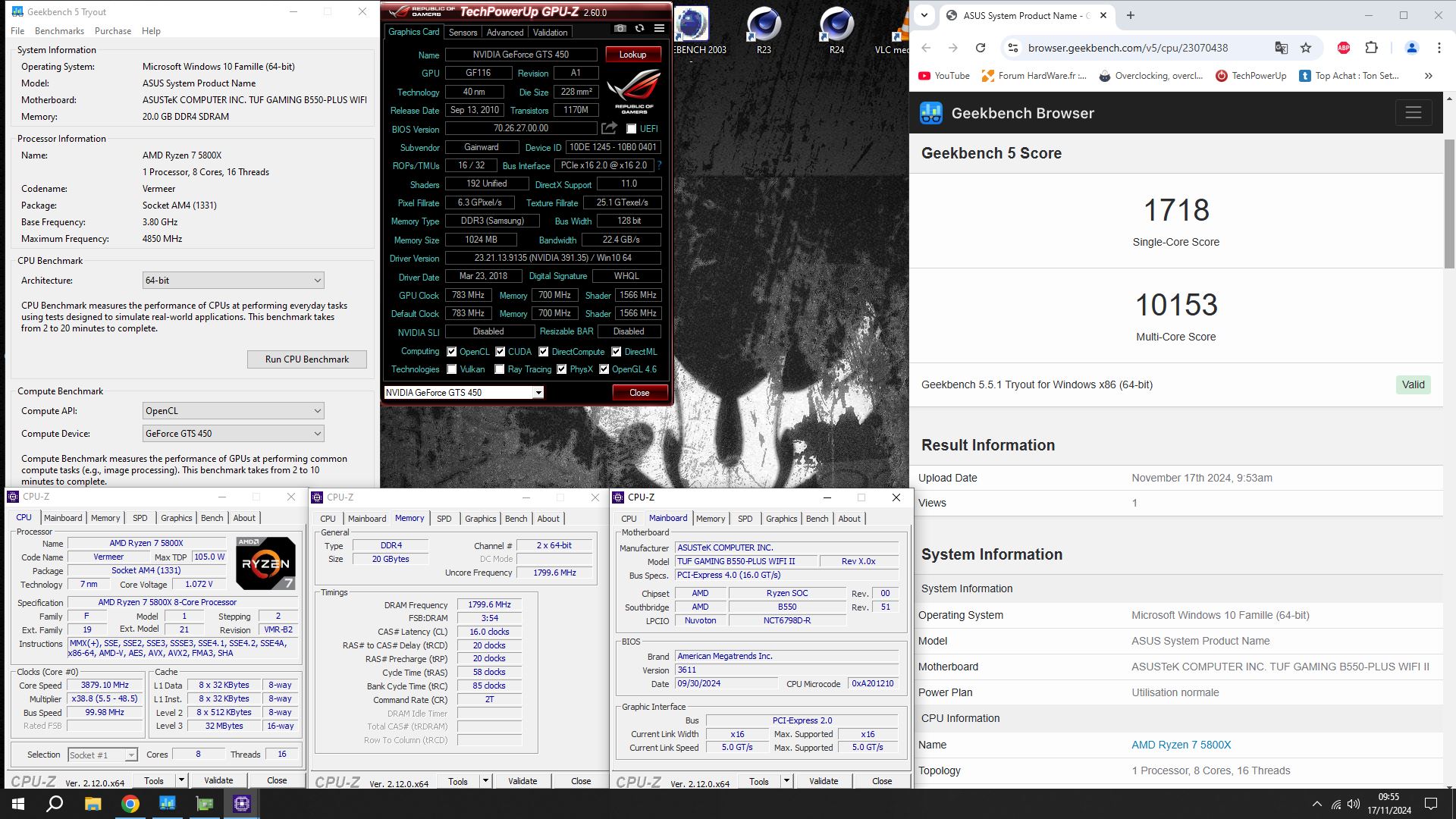Open the Windows Start menu
Viewport: 1456px width, 819px height.
(x=18, y=804)
